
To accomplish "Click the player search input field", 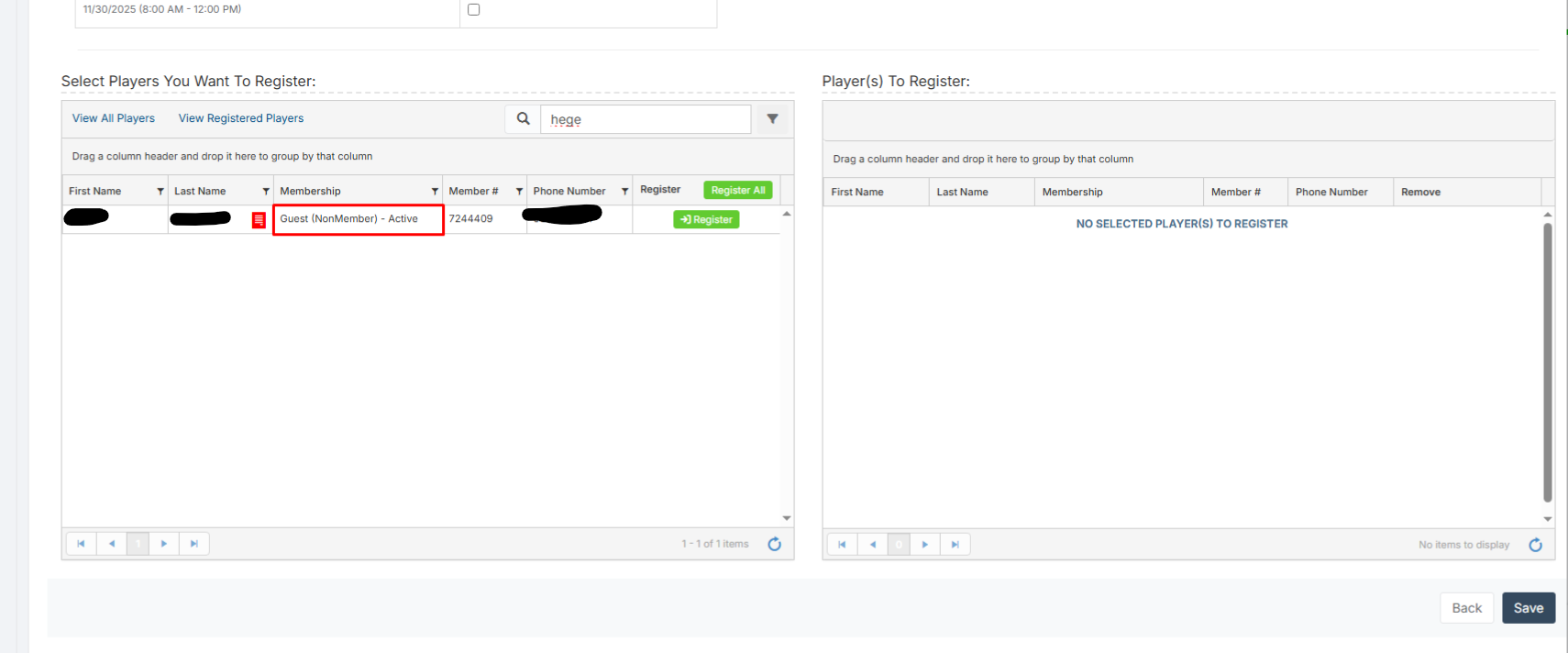I will pyautogui.click(x=646, y=119).
